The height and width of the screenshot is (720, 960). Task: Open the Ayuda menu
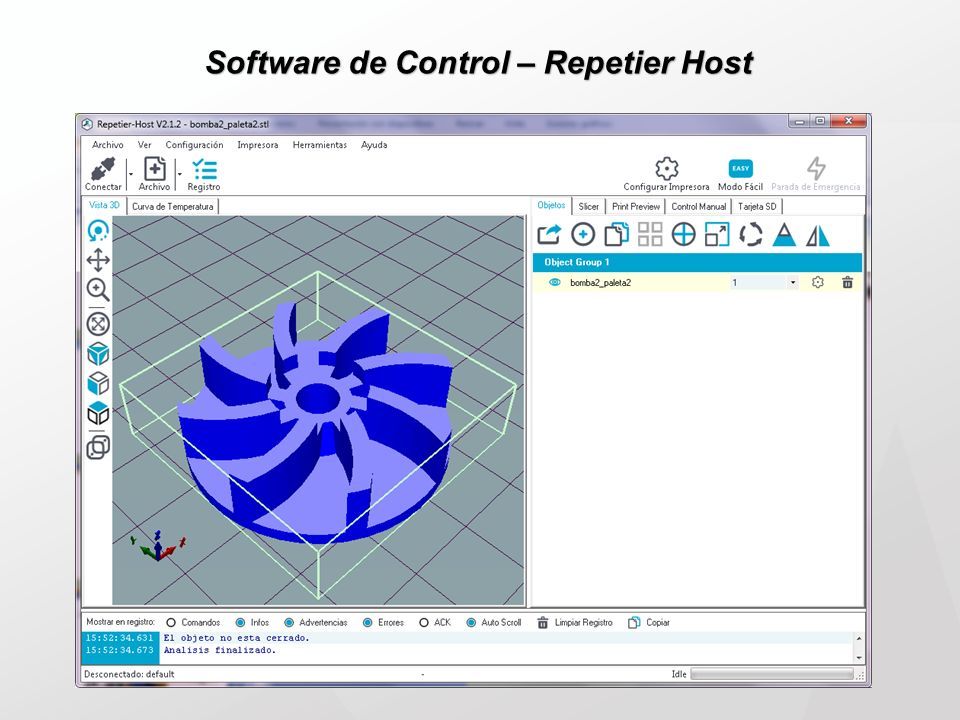(x=374, y=145)
